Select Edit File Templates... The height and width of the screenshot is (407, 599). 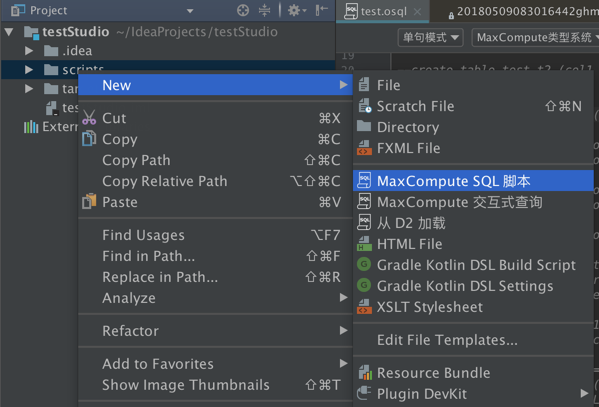tap(473, 340)
